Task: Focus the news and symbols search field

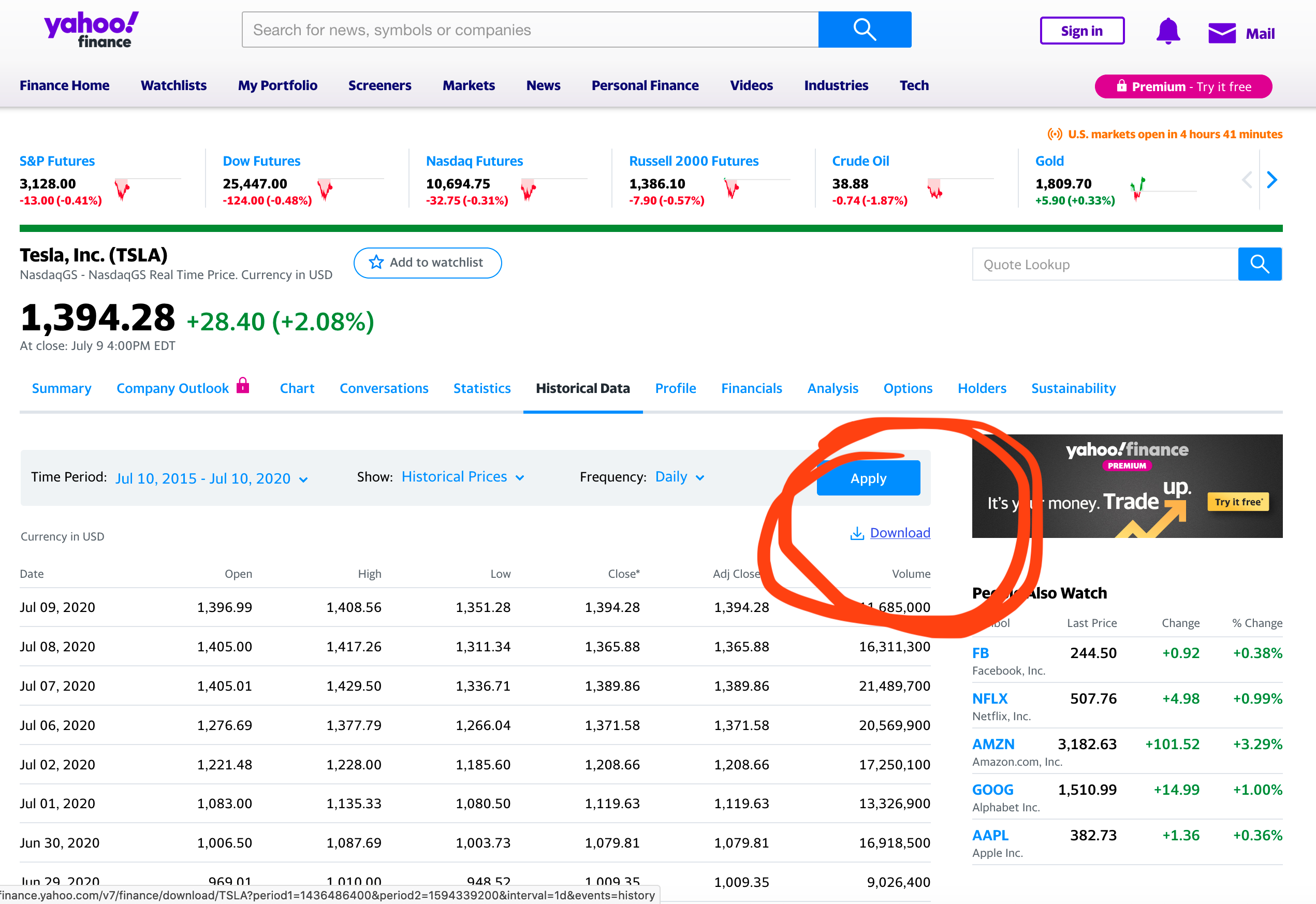Action: click(x=530, y=30)
